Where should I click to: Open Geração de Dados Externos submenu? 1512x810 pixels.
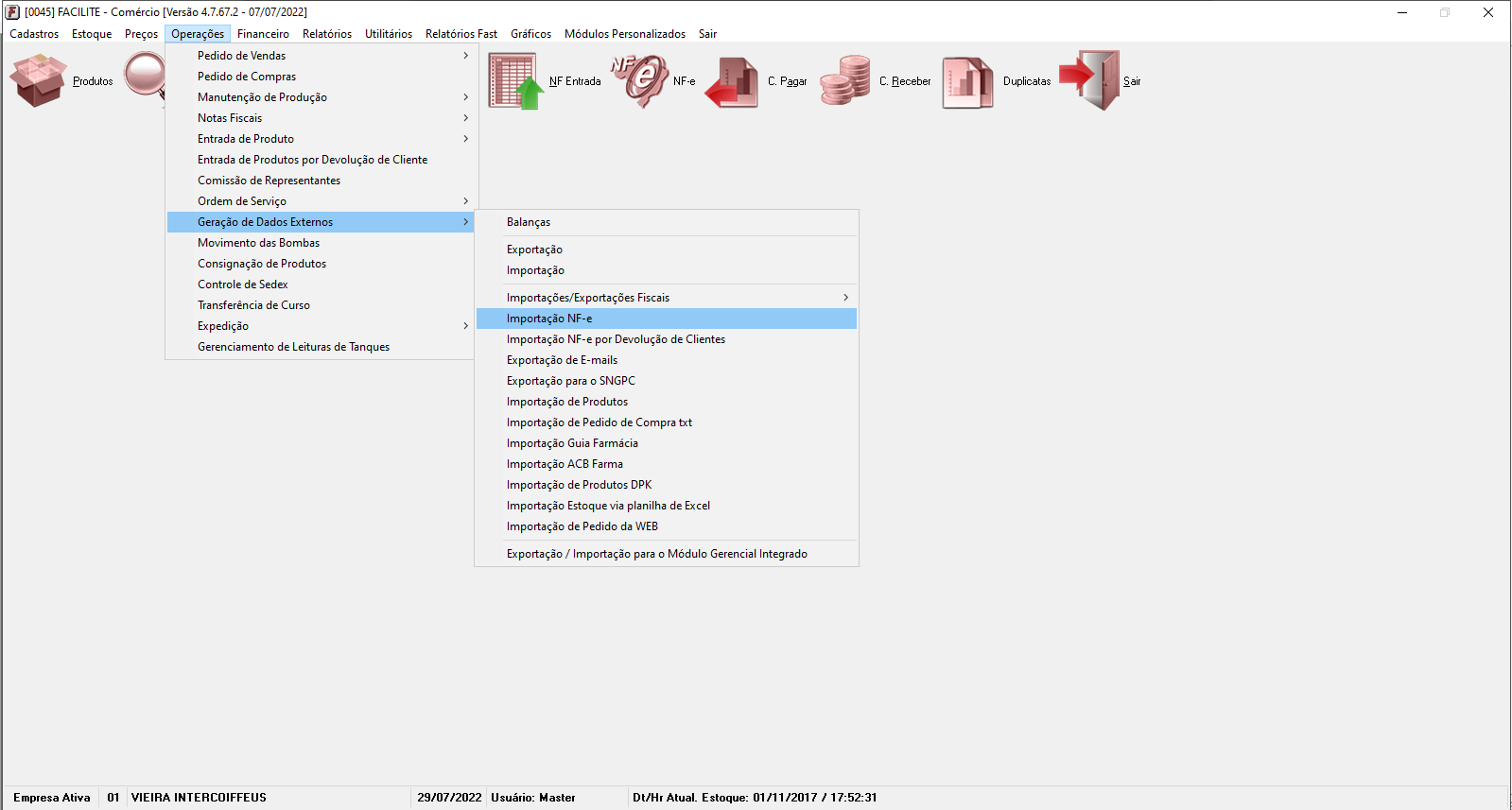pos(321,222)
